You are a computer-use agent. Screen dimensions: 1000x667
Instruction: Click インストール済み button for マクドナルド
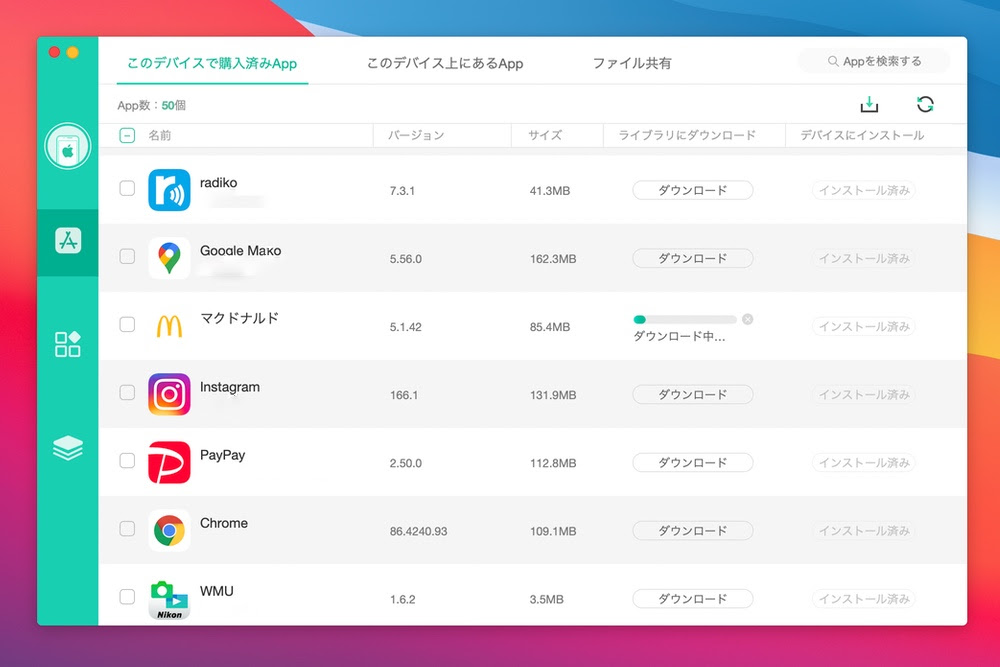(864, 326)
